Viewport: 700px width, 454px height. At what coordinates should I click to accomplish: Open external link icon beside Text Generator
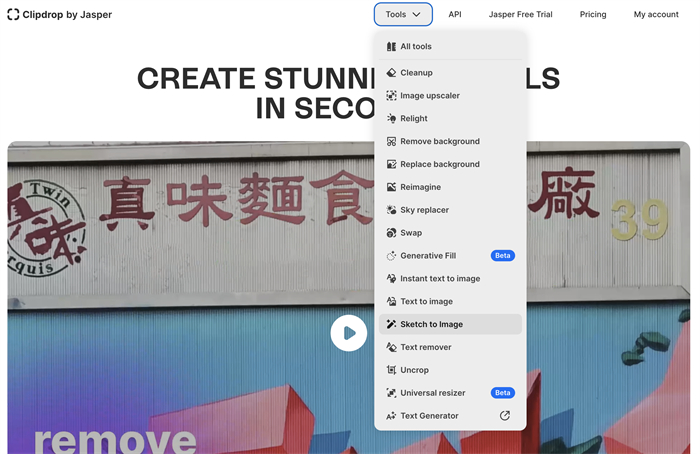click(x=505, y=416)
